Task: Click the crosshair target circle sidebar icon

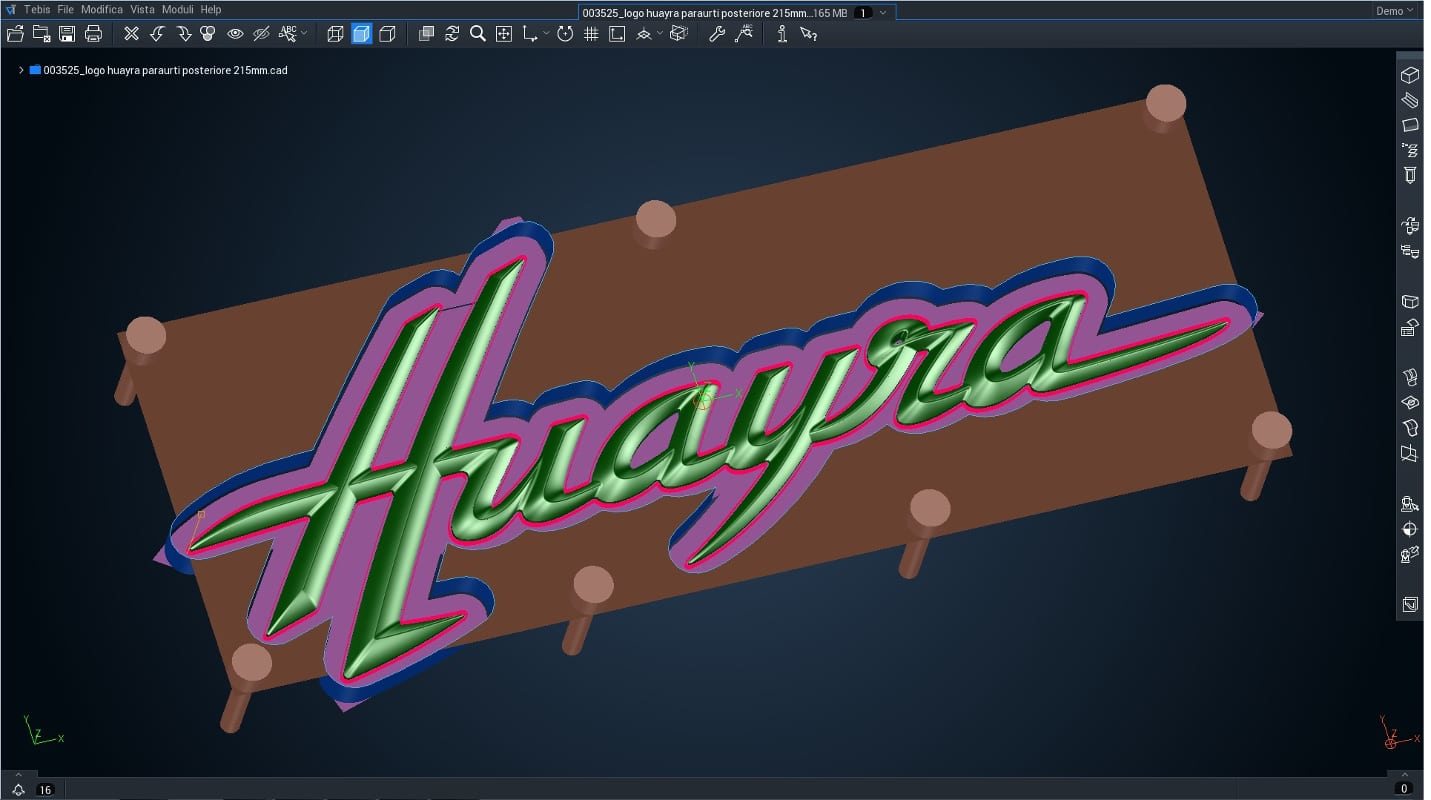Action: coord(1410,529)
